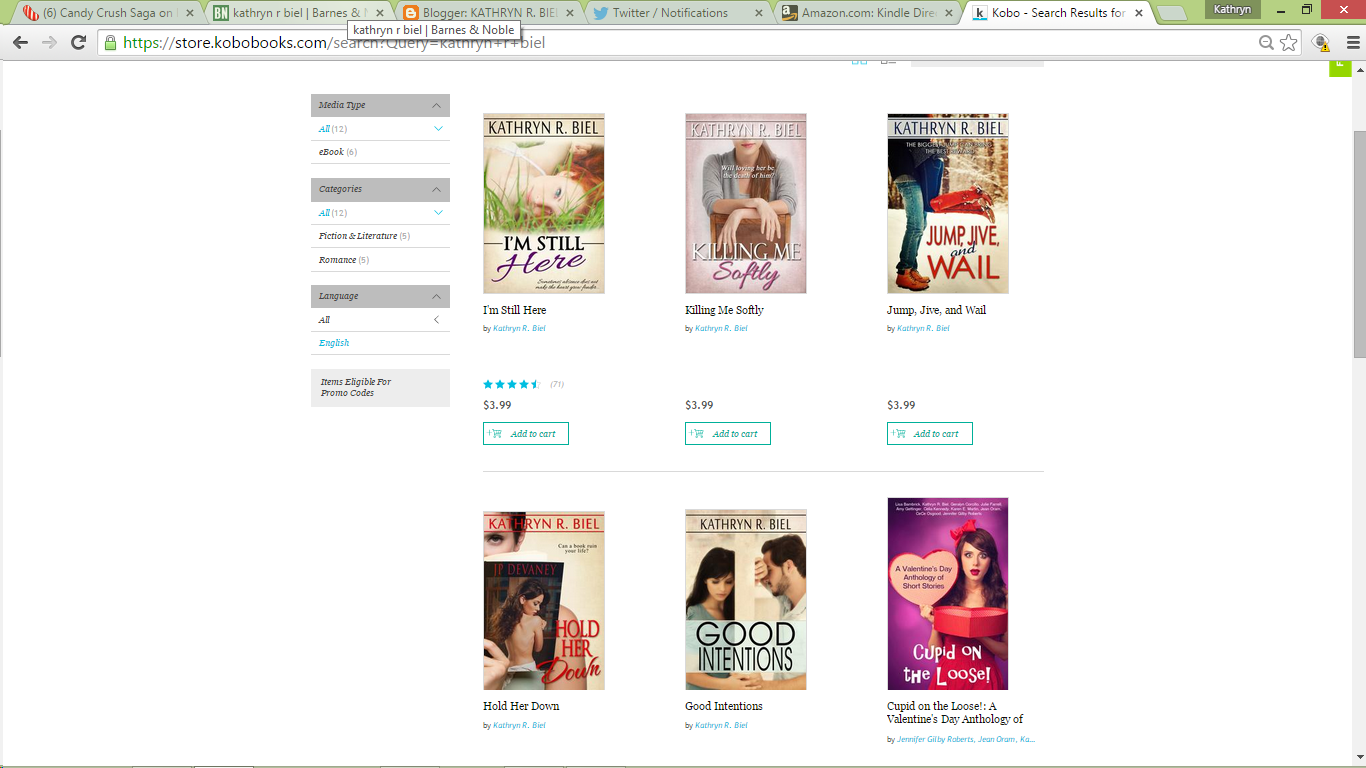Reload the Kobo search page
1366x768 pixels.
(79, 43)
